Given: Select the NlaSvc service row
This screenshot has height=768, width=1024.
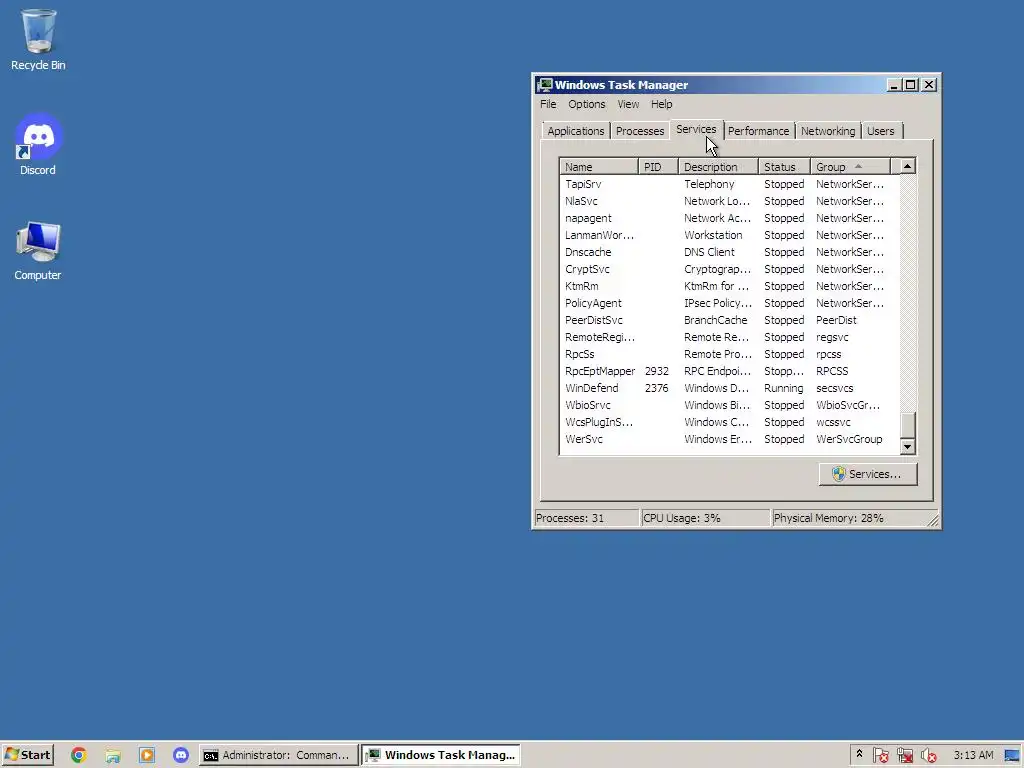Looking at the screenshot, I should pos(729,201).
